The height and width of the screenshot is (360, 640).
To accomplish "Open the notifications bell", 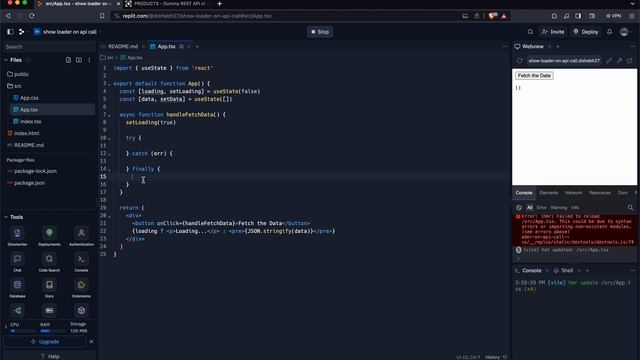I will click(x=609, y=32).
